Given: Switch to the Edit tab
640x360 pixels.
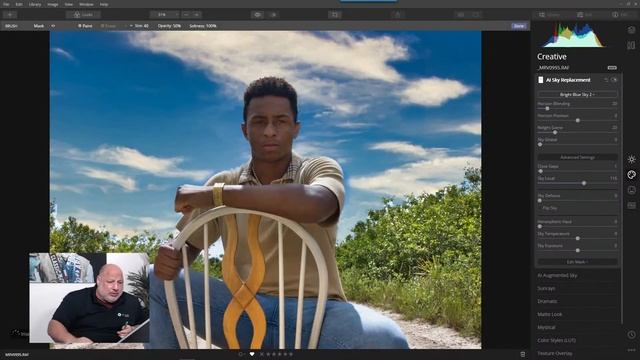Looking at the screenshot, I should (x=584, y=15).
